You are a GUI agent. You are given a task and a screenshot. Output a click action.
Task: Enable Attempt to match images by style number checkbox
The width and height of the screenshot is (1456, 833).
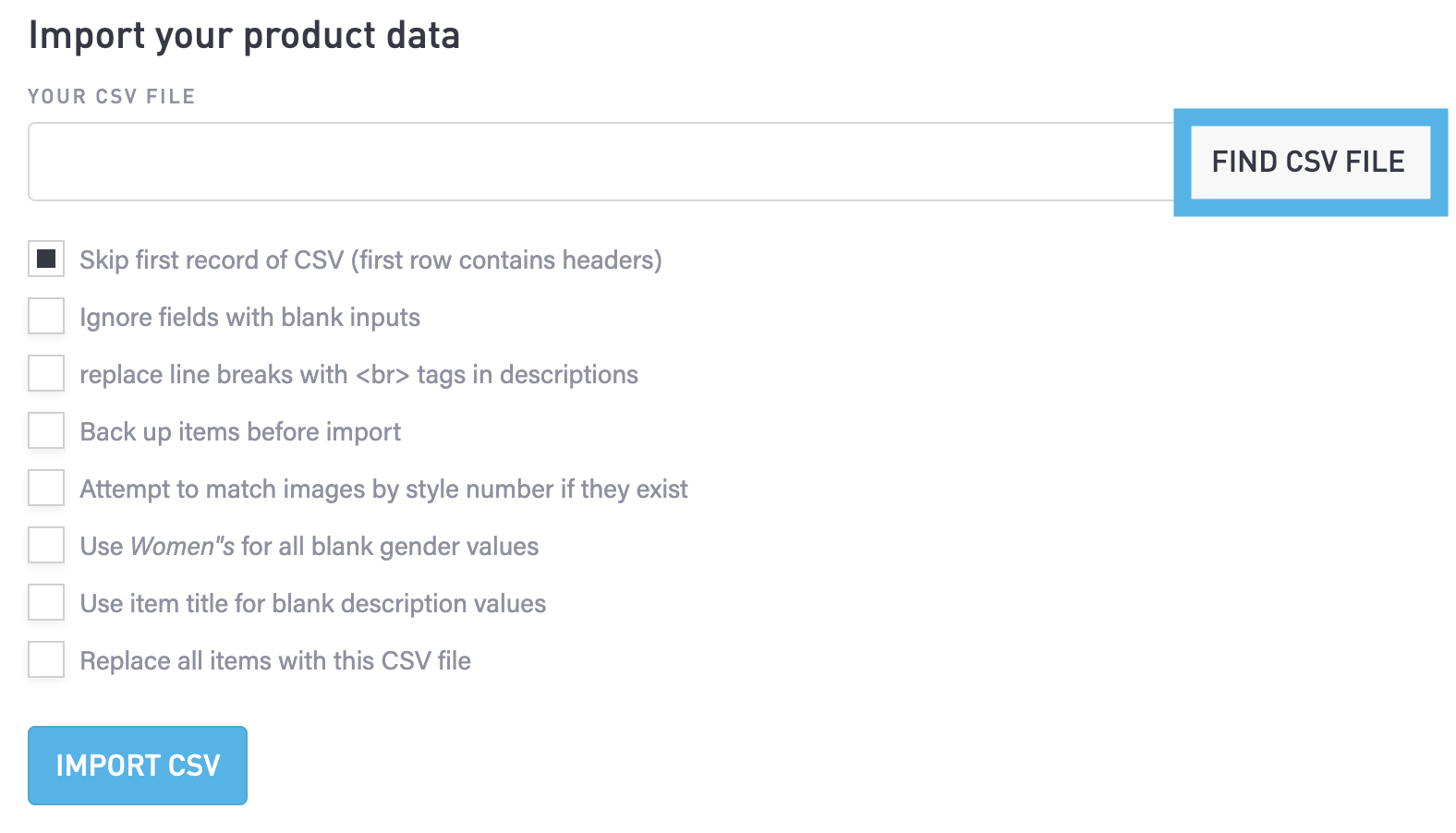tap(46, 489)
